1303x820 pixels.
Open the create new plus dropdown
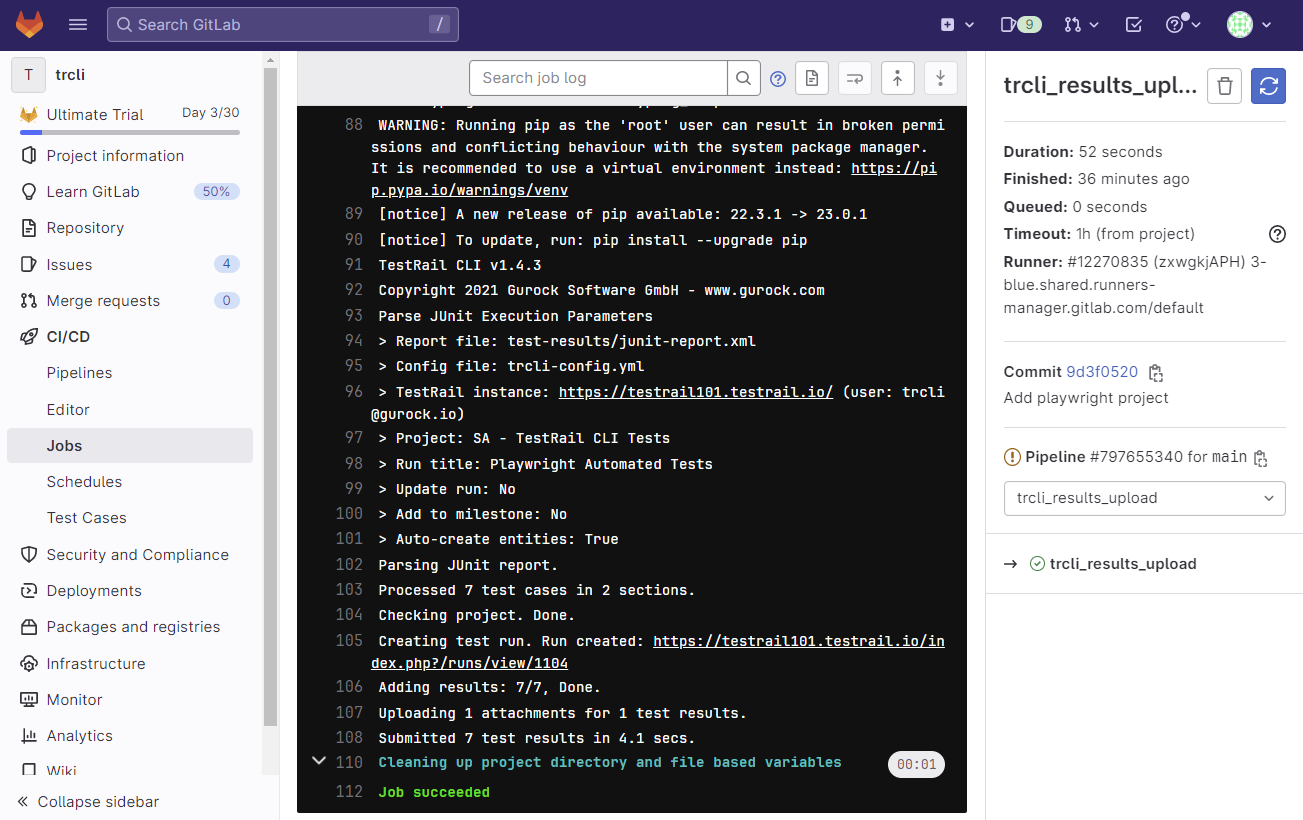point(957,25)
